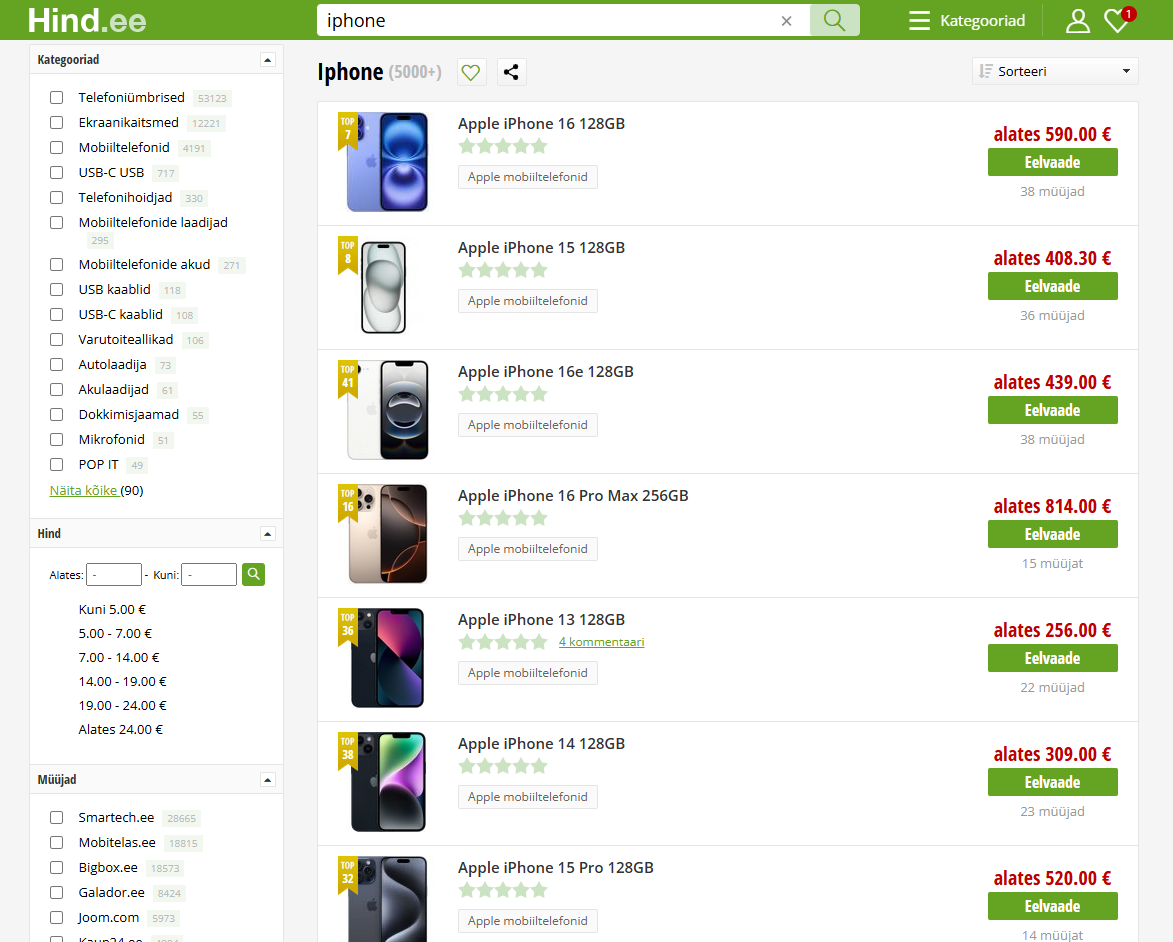
Task: Open the iPhone 15 128GB thumbnail
Action: point(384,287)
